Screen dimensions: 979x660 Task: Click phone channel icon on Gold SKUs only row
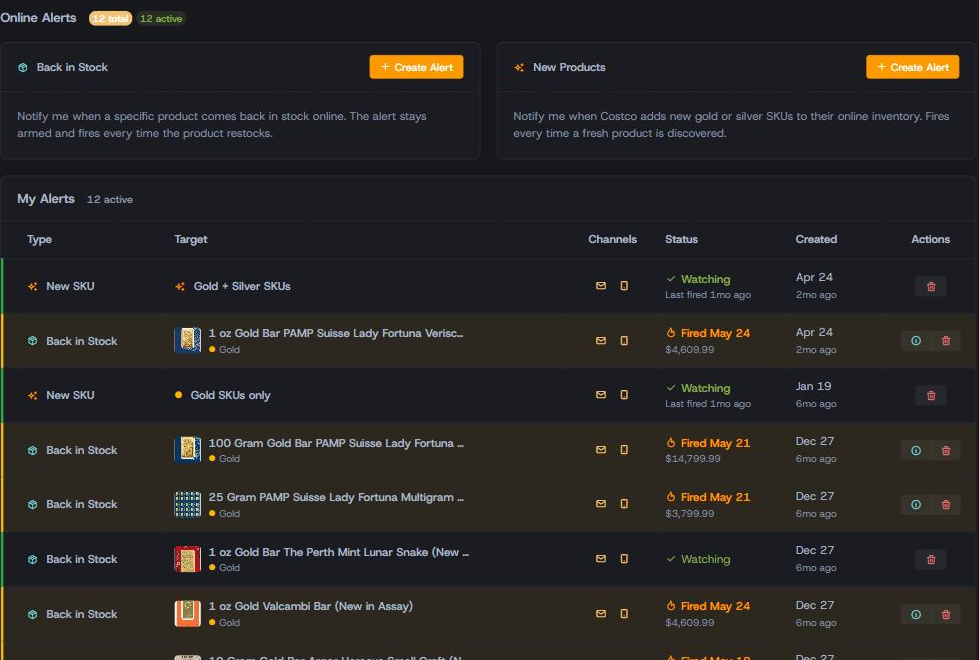[x=624, y=395]
